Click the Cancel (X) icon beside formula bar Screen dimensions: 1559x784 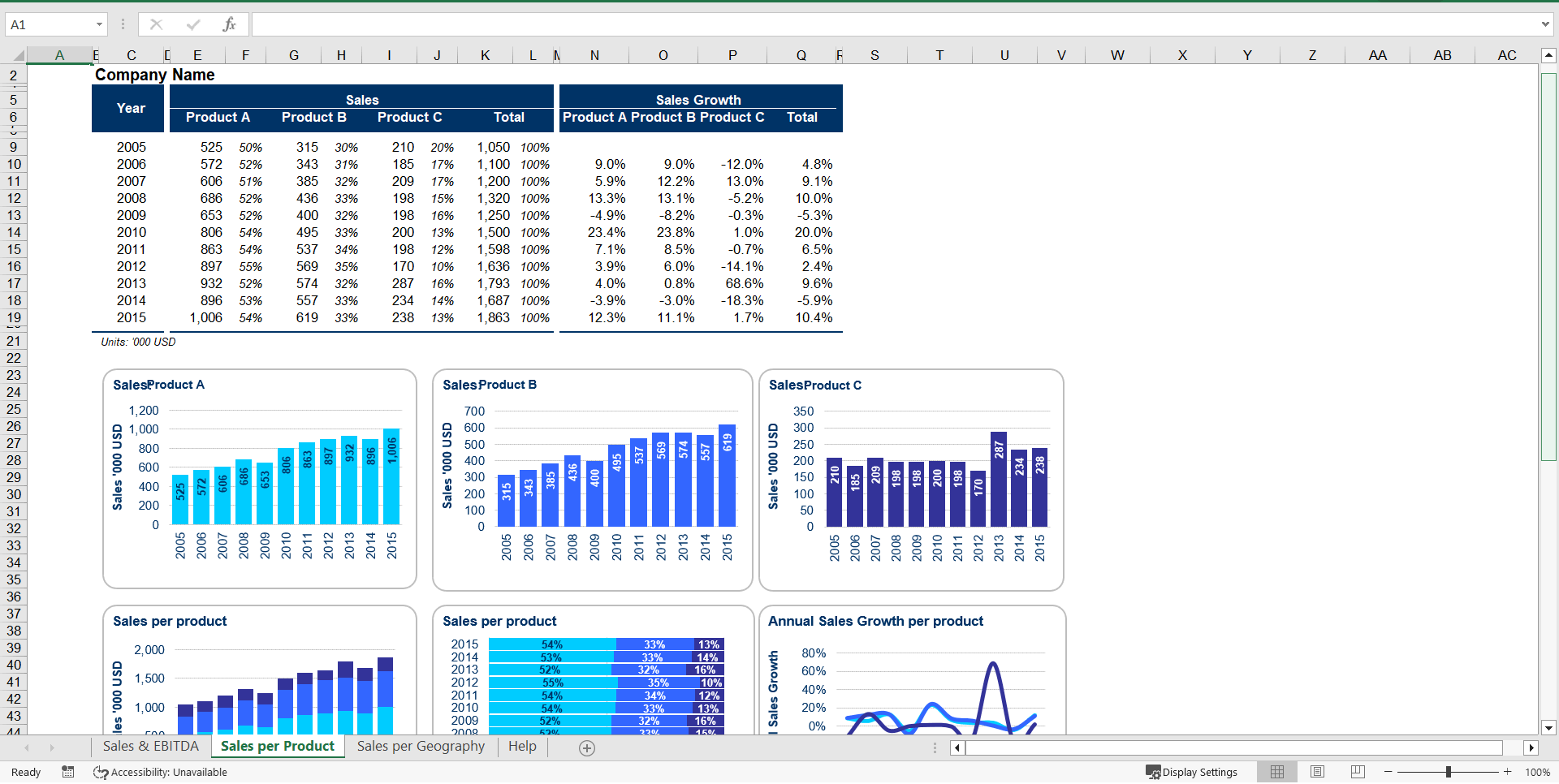(156, 24)
